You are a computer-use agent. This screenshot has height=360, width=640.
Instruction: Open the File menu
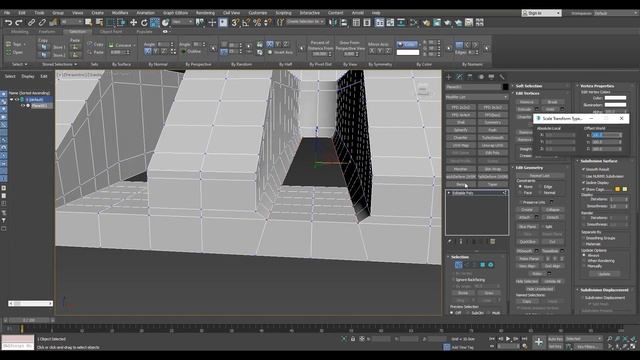pyautogui.click(x=7, y=13)
